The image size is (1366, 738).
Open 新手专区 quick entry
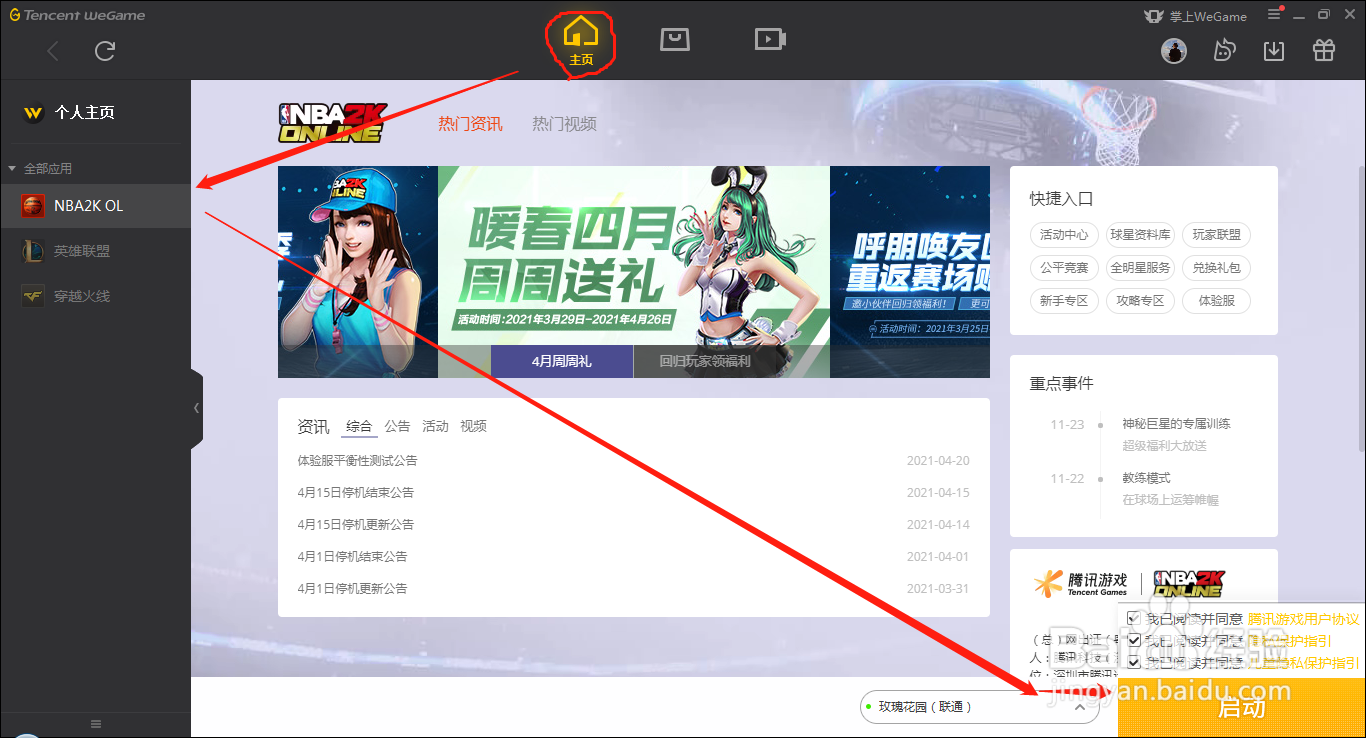(x=1064, y=301)
